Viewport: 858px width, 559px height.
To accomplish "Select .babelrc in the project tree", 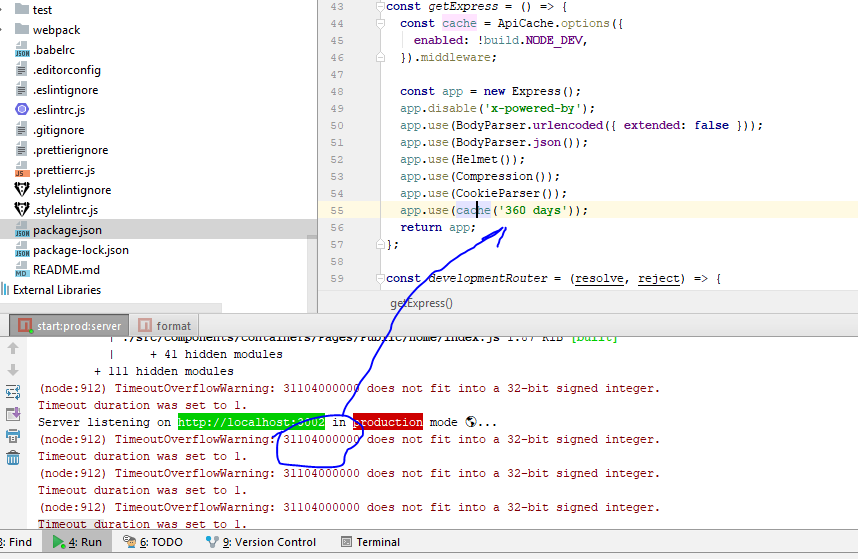I will click(54, 50).
